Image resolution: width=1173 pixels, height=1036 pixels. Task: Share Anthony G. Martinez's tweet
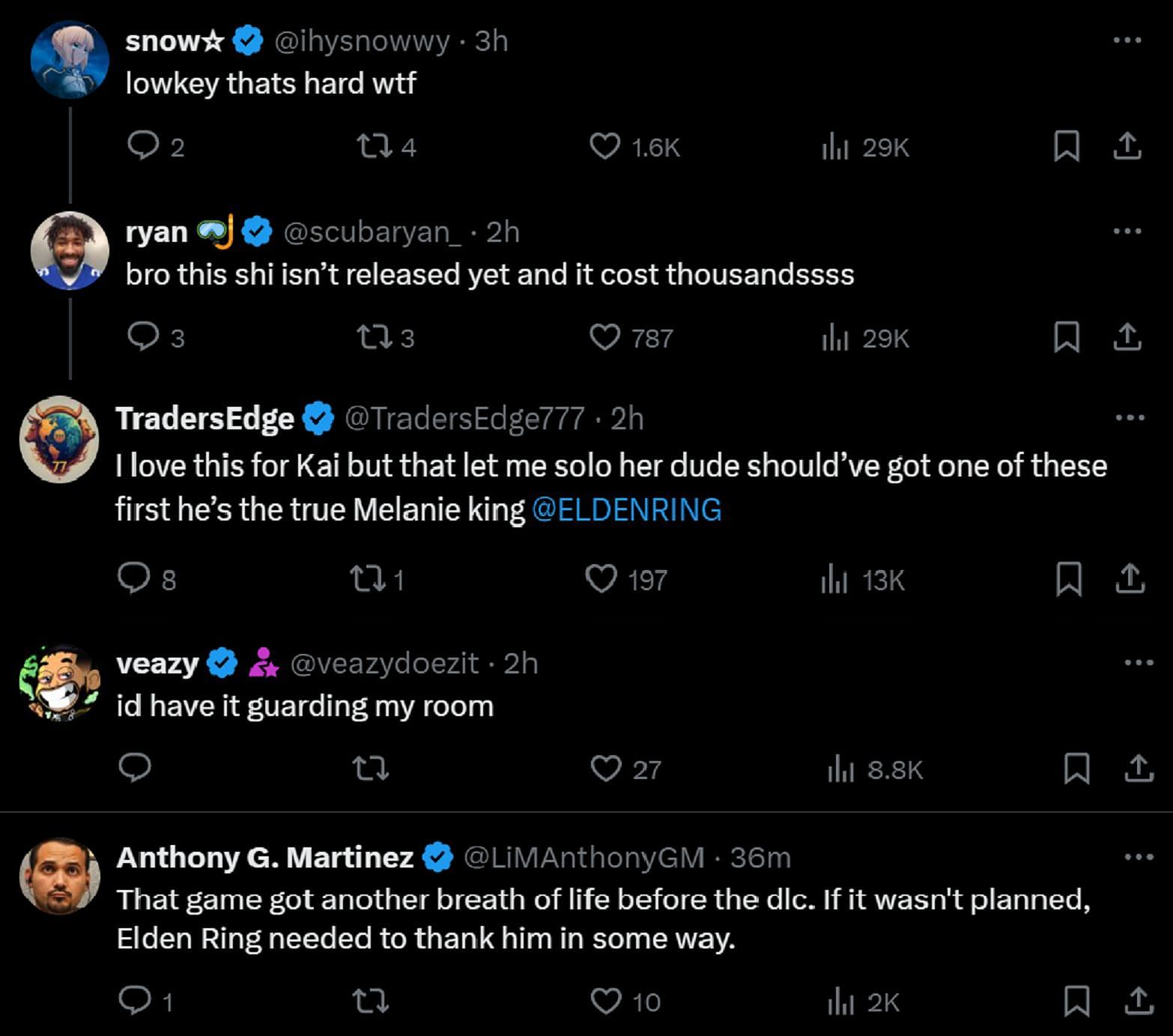[x=1139, y=1002]
